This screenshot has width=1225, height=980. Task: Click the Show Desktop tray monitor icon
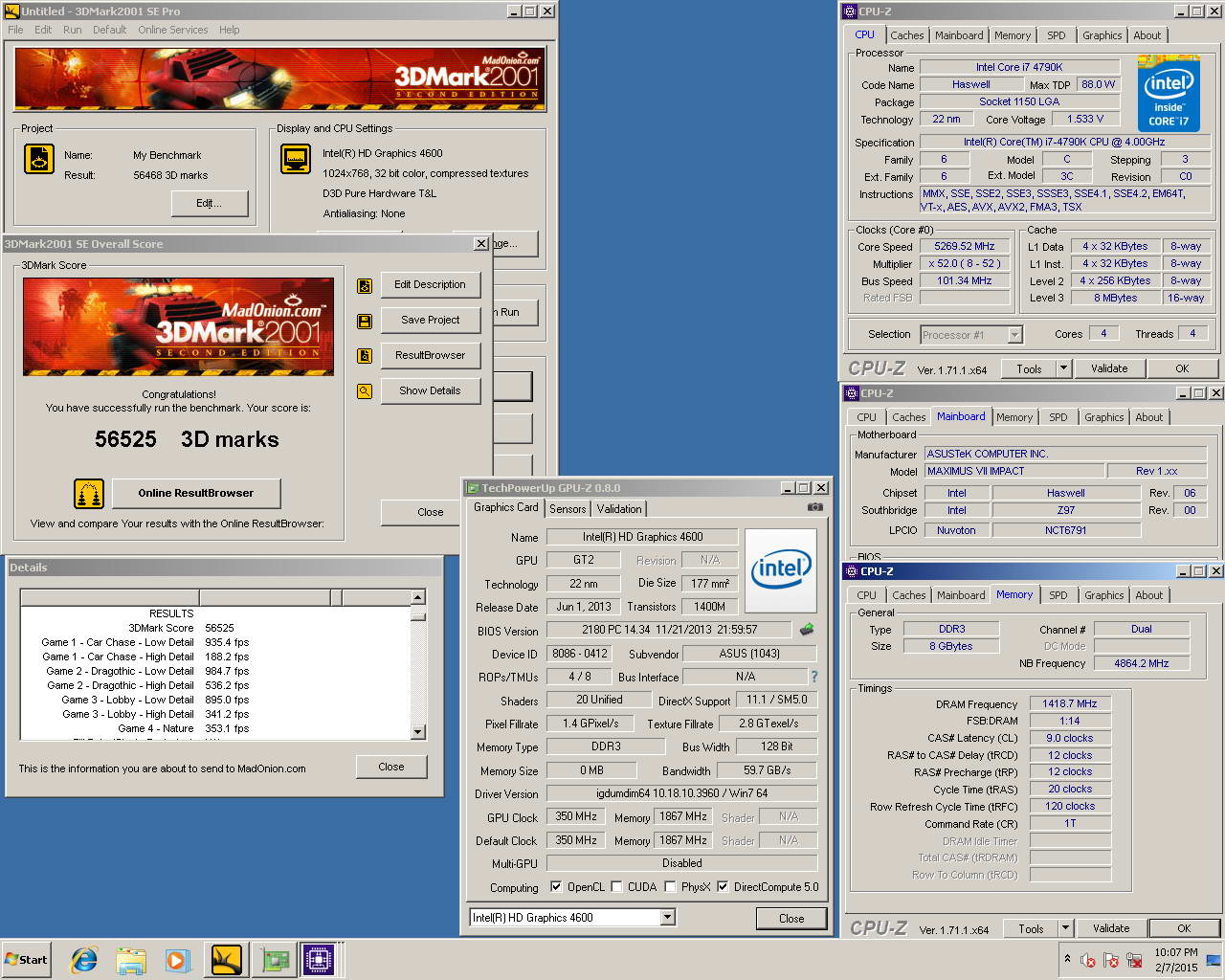coord(1214,960)
